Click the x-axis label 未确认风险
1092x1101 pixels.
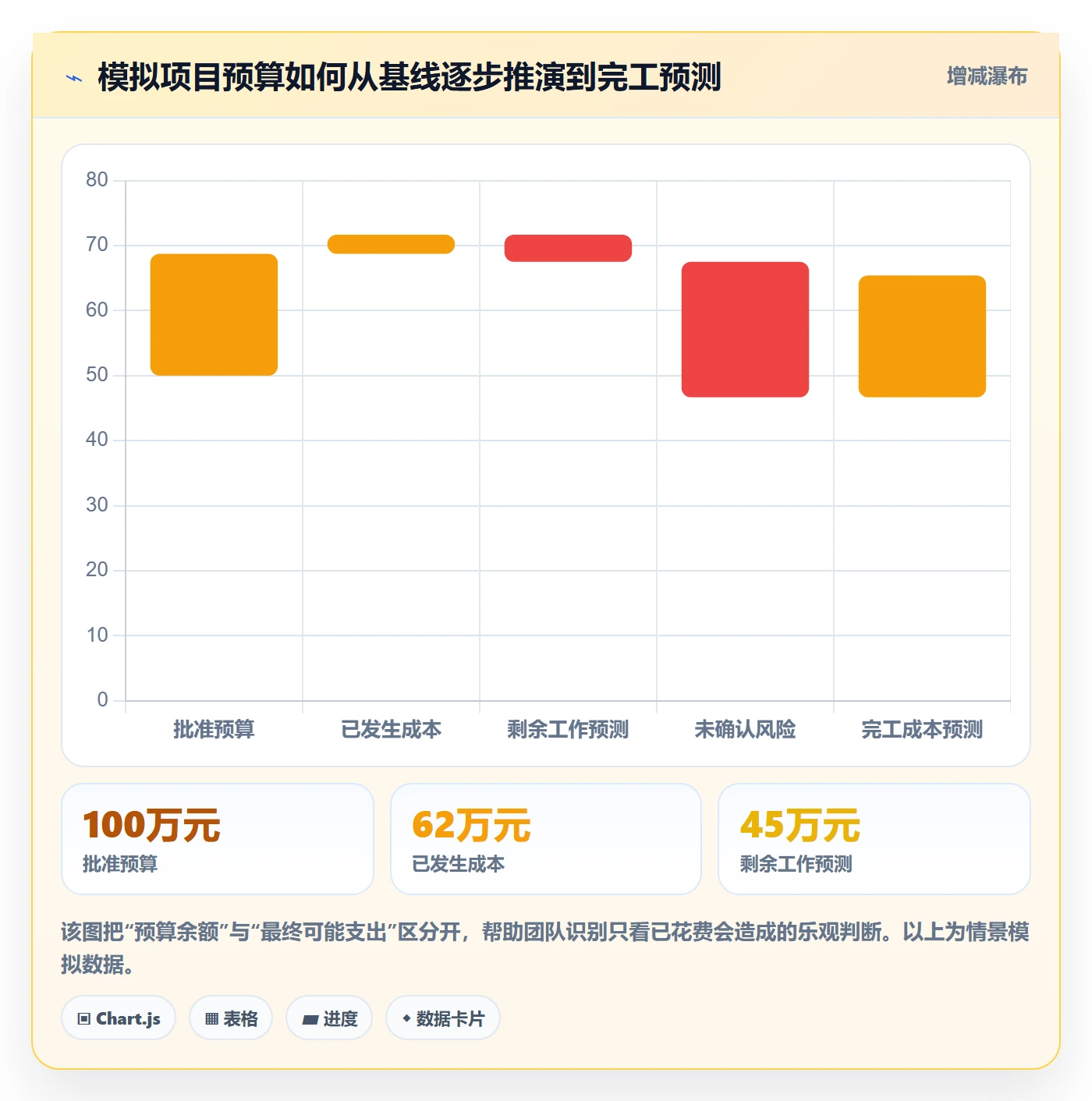click(745, 730)
